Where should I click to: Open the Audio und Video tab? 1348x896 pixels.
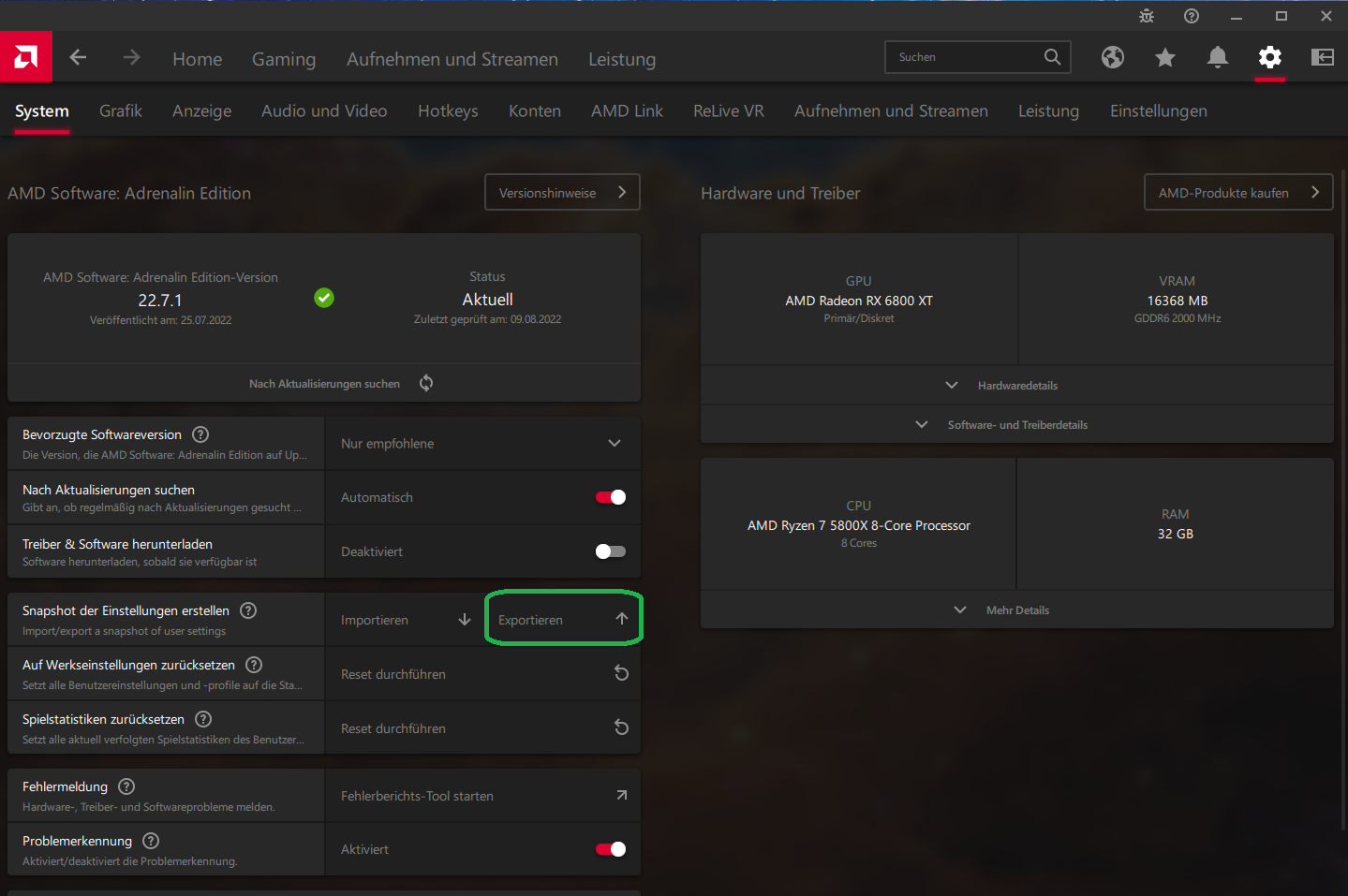pos(324,110)
